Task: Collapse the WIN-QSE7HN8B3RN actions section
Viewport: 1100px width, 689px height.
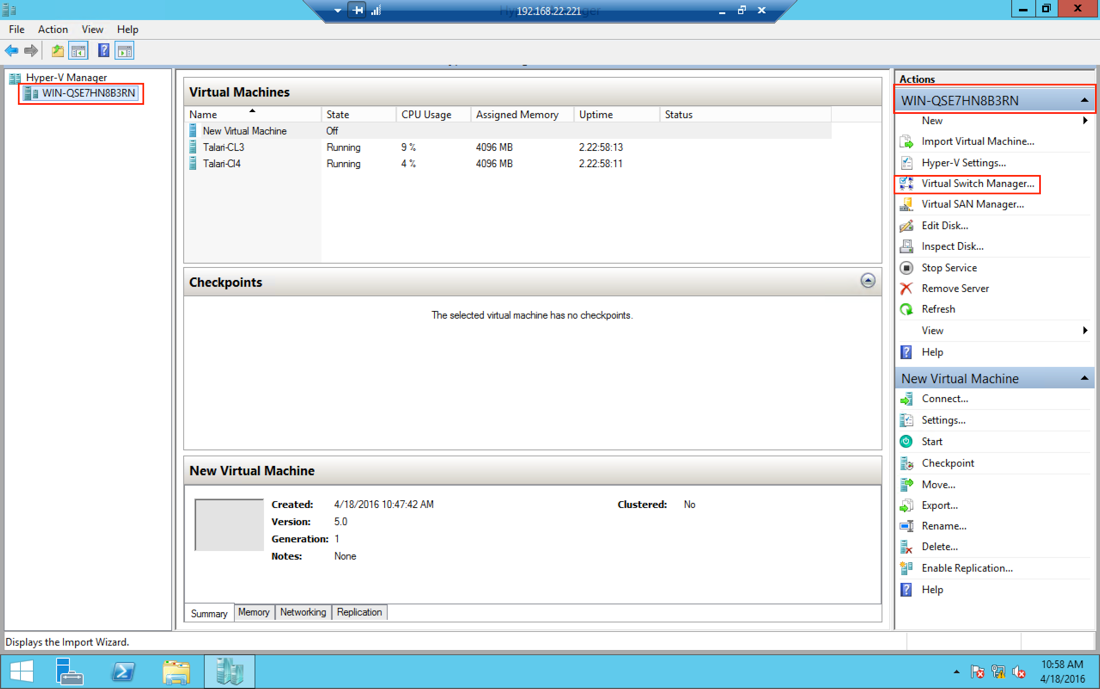Action: [x=1084, y=100]
